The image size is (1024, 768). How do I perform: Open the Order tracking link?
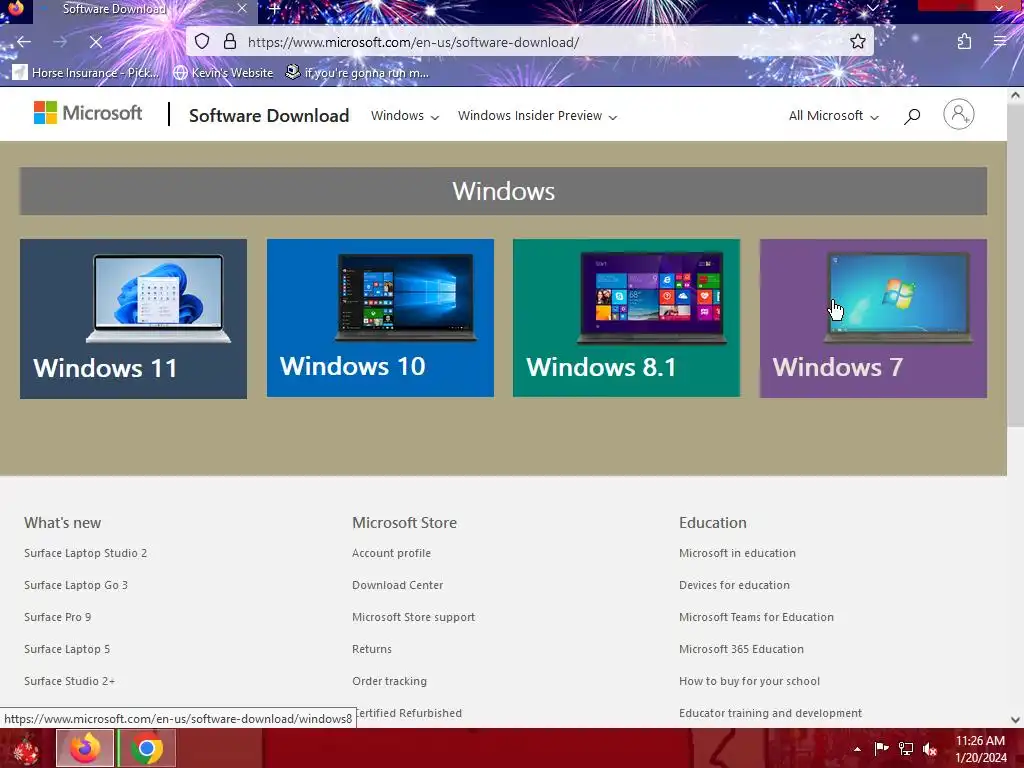click(389, 681)
